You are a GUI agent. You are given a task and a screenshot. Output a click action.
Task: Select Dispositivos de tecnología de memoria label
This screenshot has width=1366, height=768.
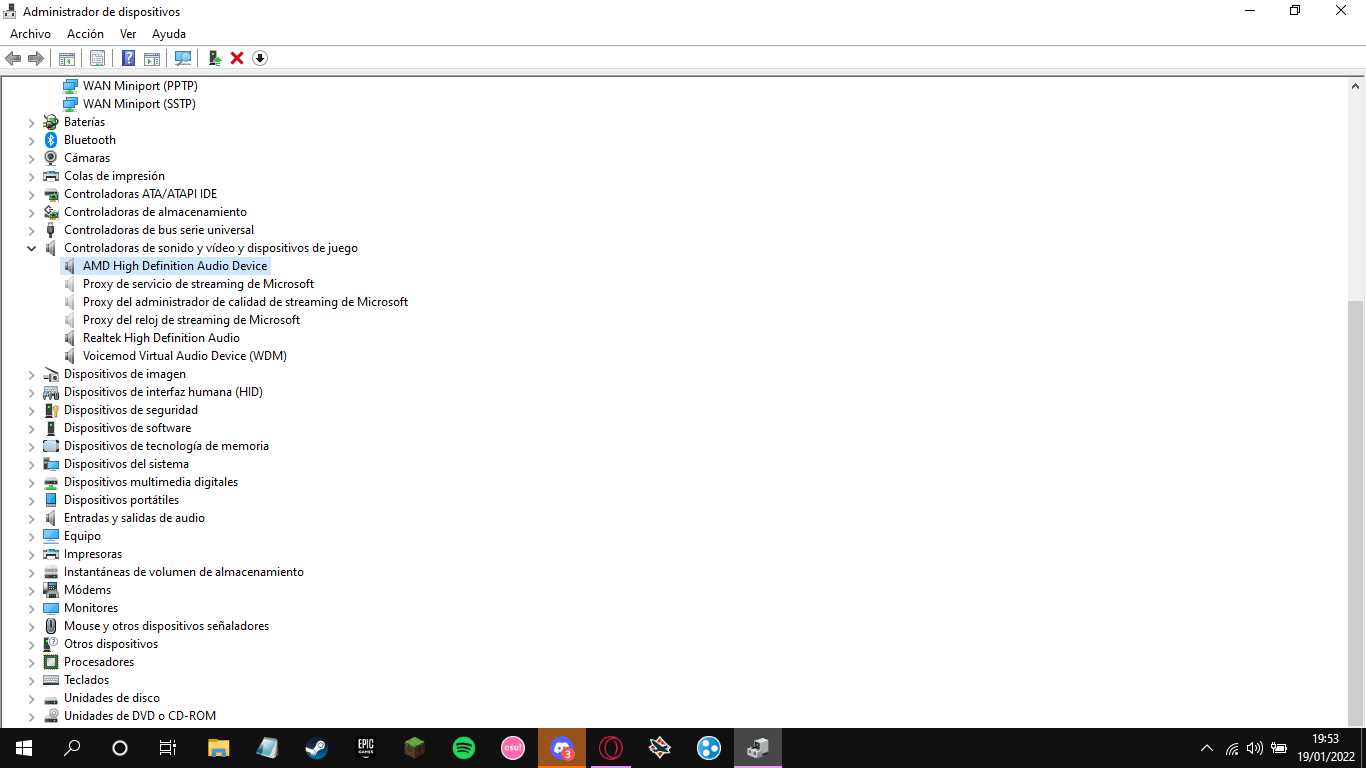pos(166,446)
